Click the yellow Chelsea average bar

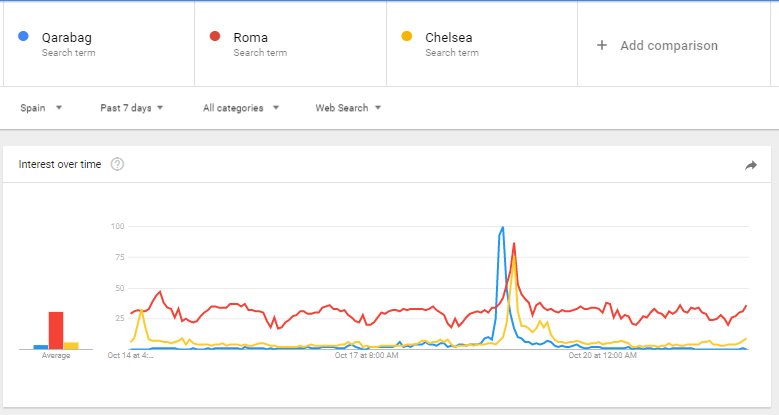[x=71, y=345]
